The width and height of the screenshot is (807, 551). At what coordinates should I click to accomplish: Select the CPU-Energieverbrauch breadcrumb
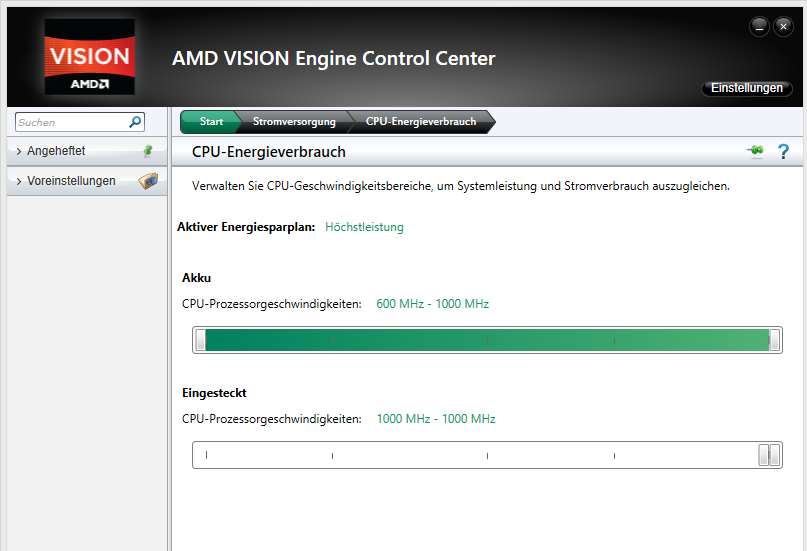click(420, 122)
